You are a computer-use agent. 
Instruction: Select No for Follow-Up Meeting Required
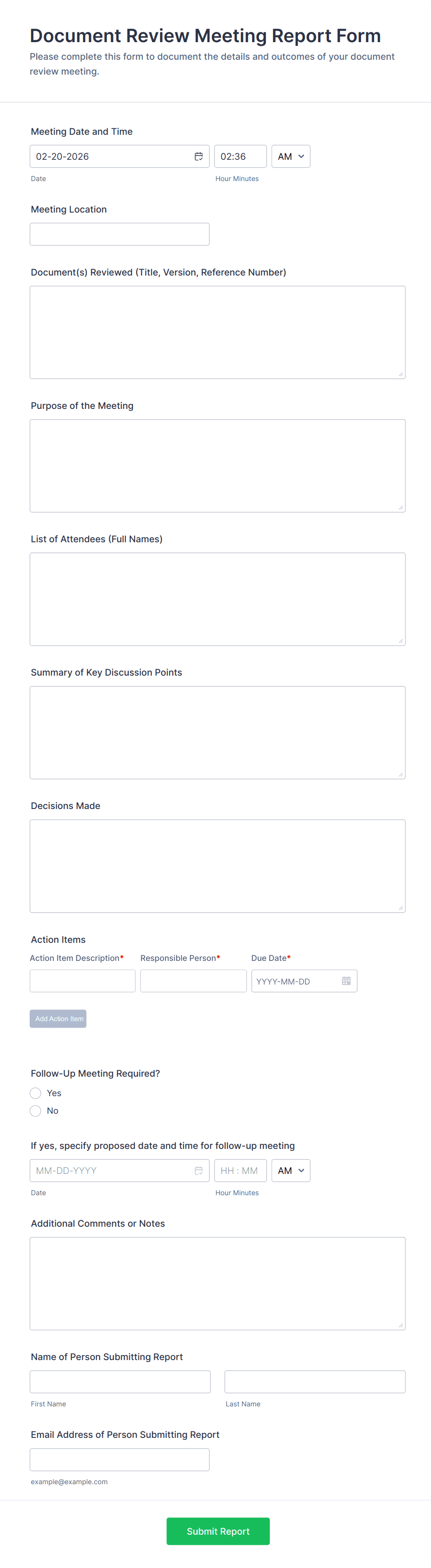(x=36, y=1111)
